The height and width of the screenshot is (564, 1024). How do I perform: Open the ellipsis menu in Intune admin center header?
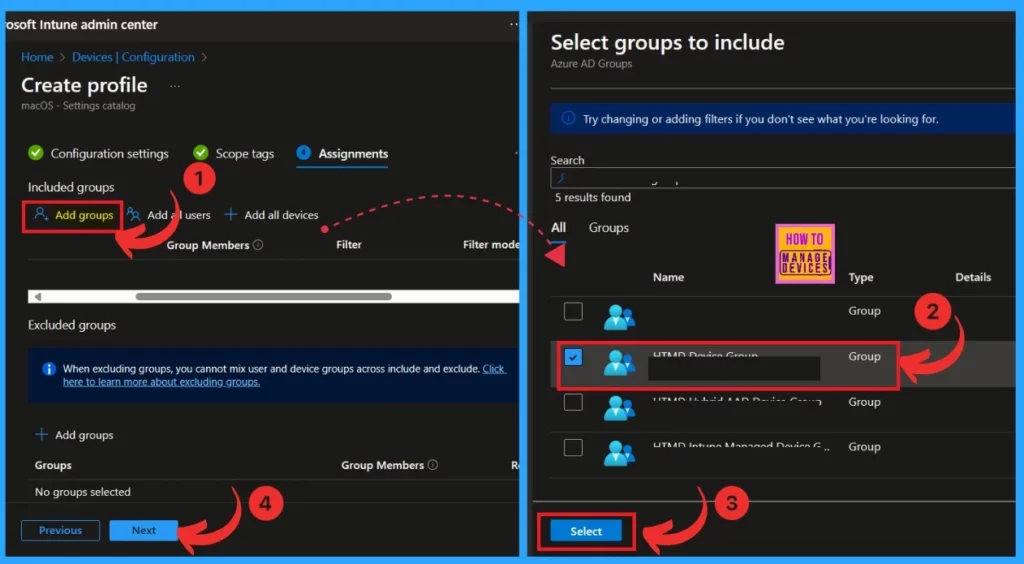pos(514,24)
